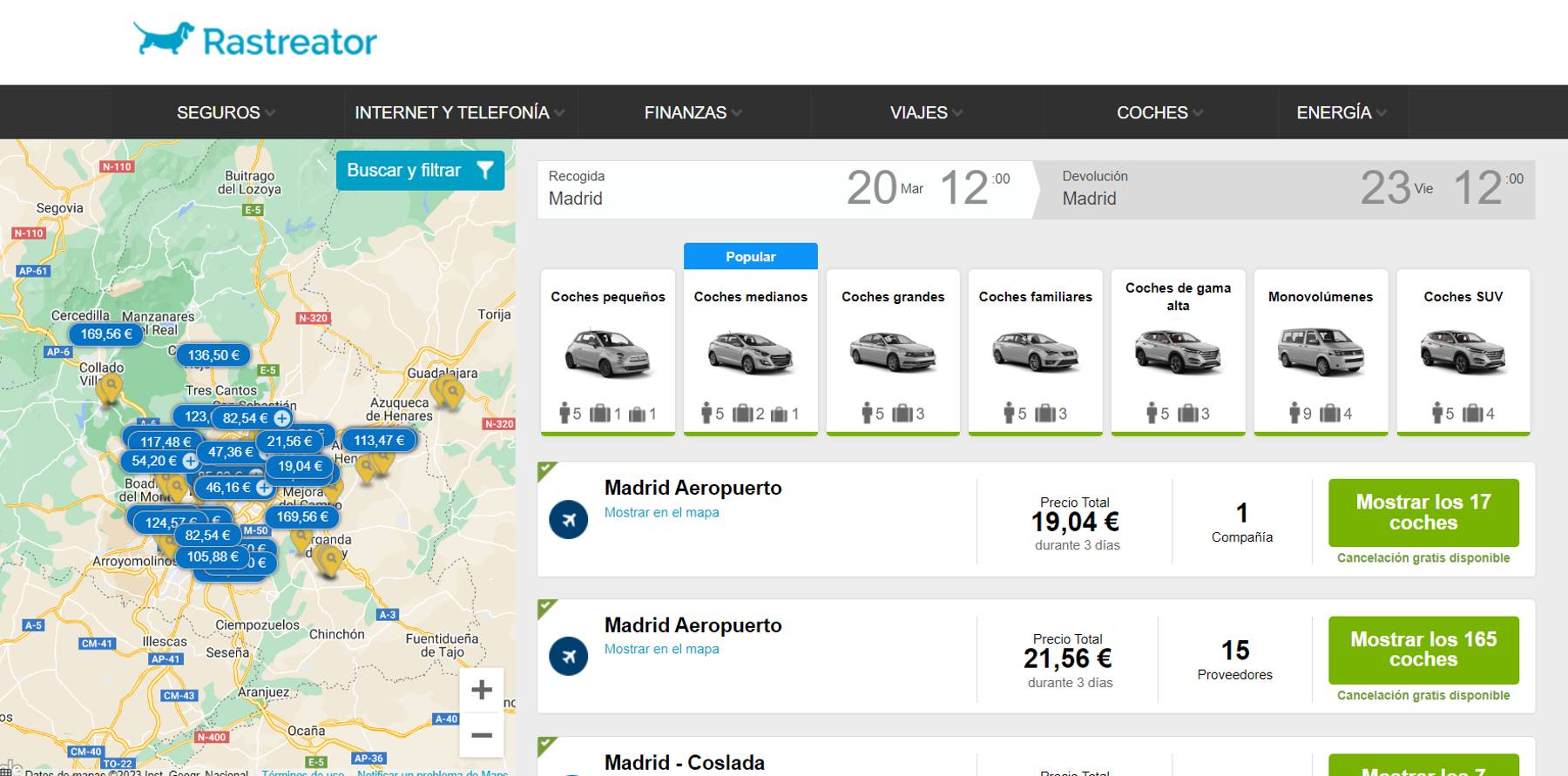Click the plus icon on 82,54 € marker

point(281,418)
